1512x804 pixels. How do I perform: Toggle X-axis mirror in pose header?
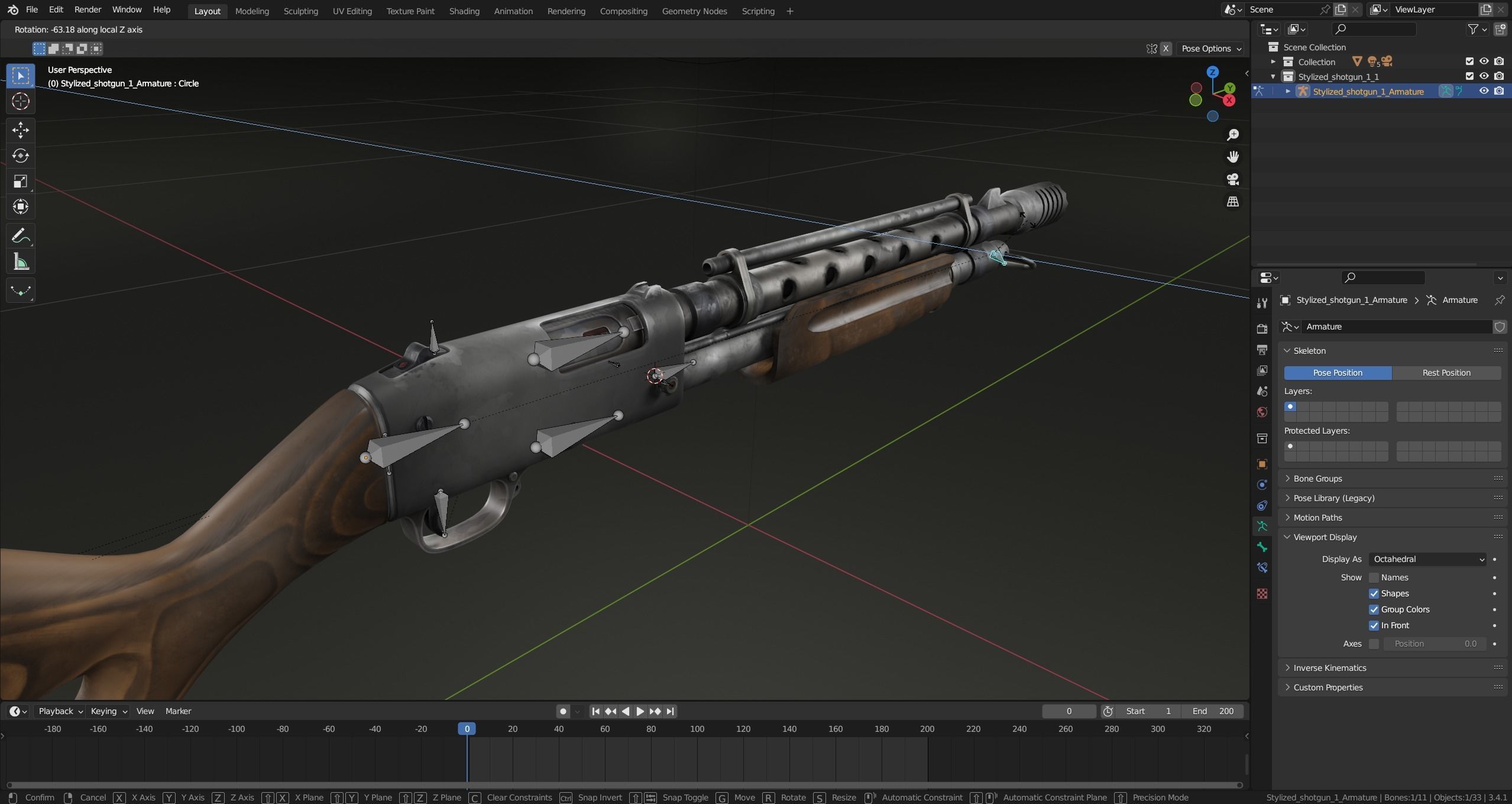pyautogui.click(x=1165, y=49)
